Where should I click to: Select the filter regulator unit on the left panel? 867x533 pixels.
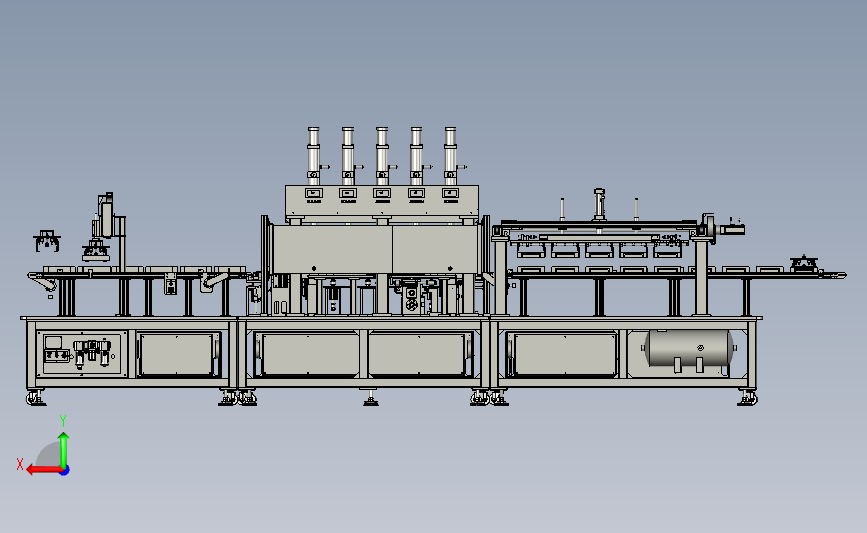coord(92,353)
